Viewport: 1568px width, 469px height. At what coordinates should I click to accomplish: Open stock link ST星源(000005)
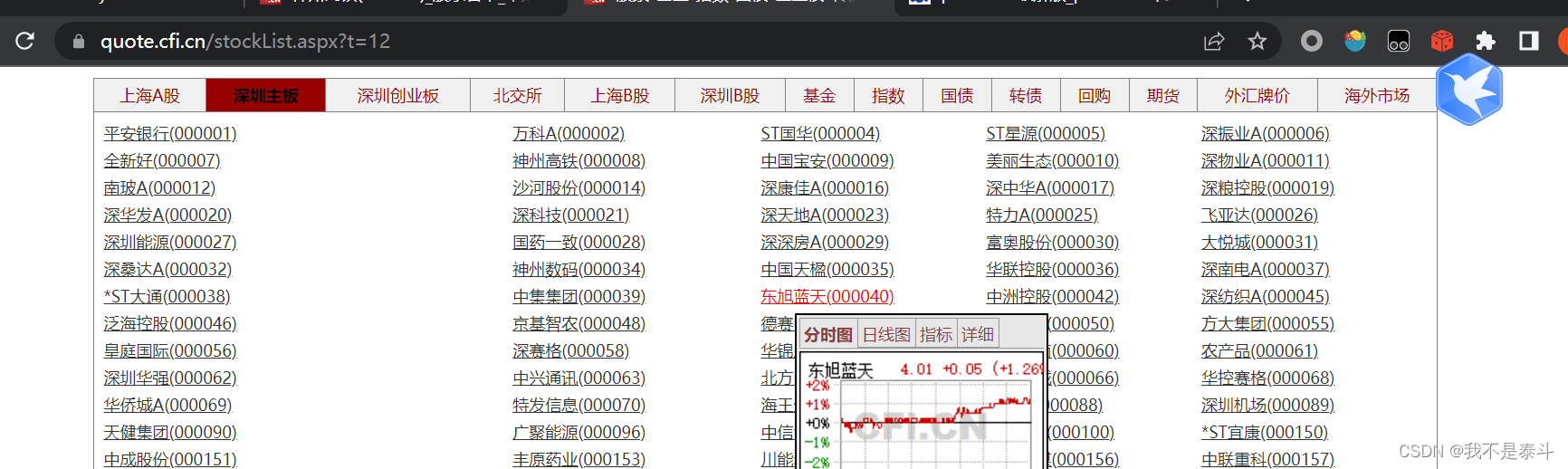pyautogui.click(x=1046, y=134)
